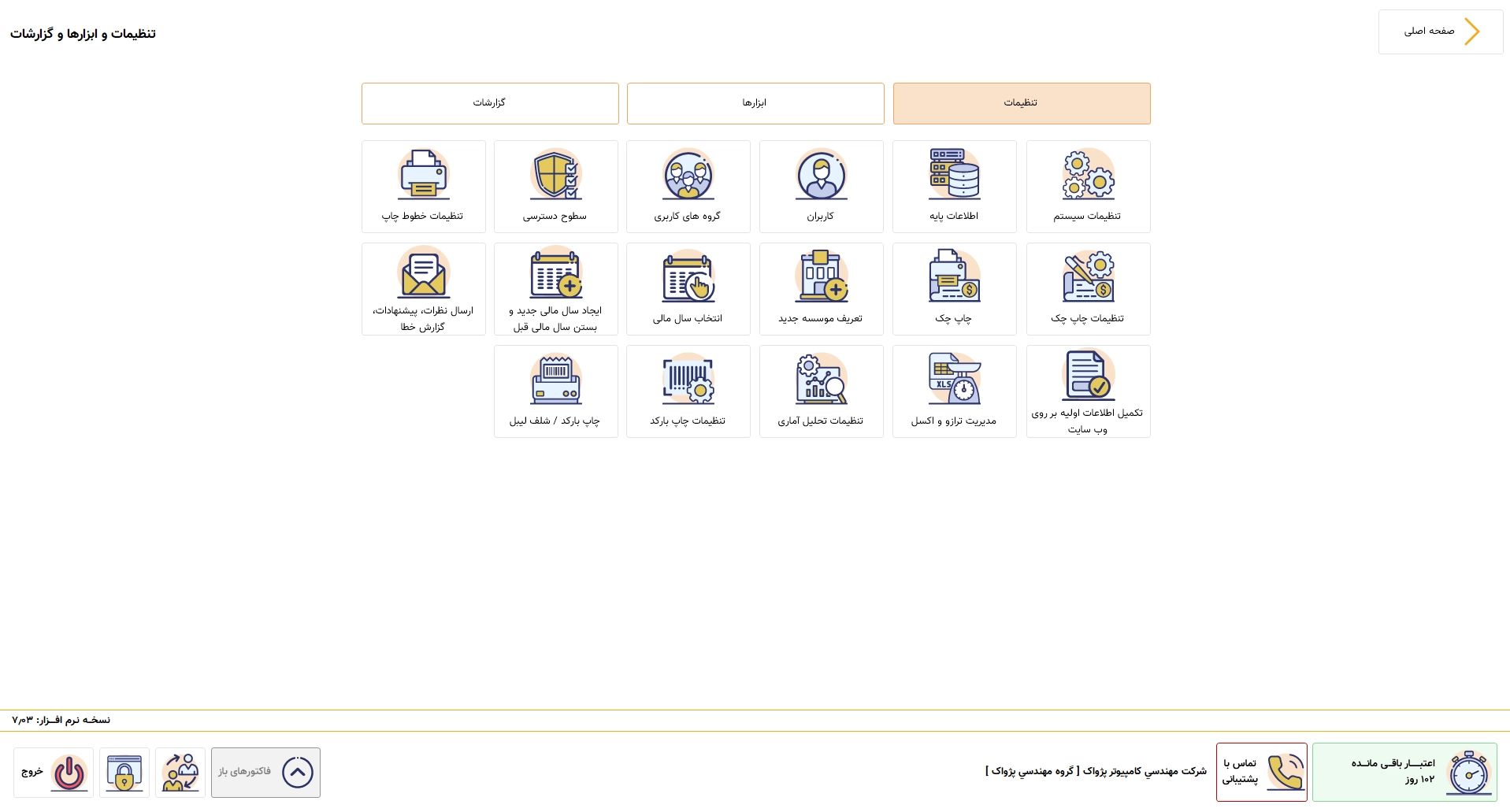Image resolution: width=1510 pixels, height=812 pixels.
Task: Open system settings (تنظیمات سیستم) gears icon
Action: click(x=1088, y=174)
